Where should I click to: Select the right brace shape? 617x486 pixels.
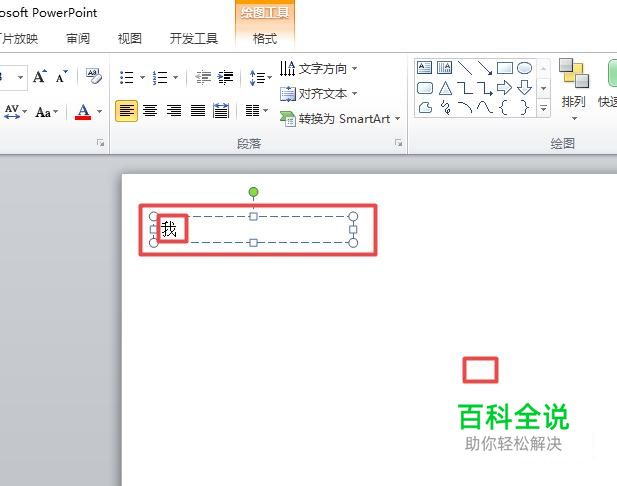click(525, 107)
